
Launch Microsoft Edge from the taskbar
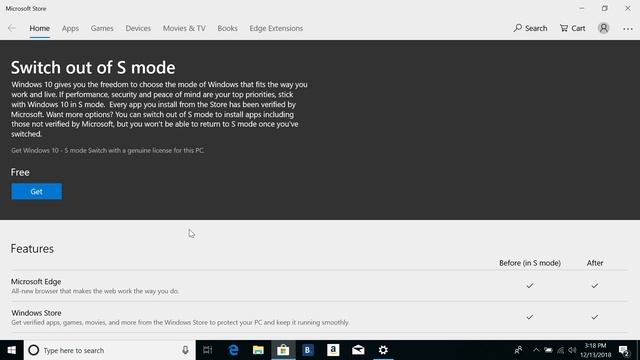pos(233,350)
